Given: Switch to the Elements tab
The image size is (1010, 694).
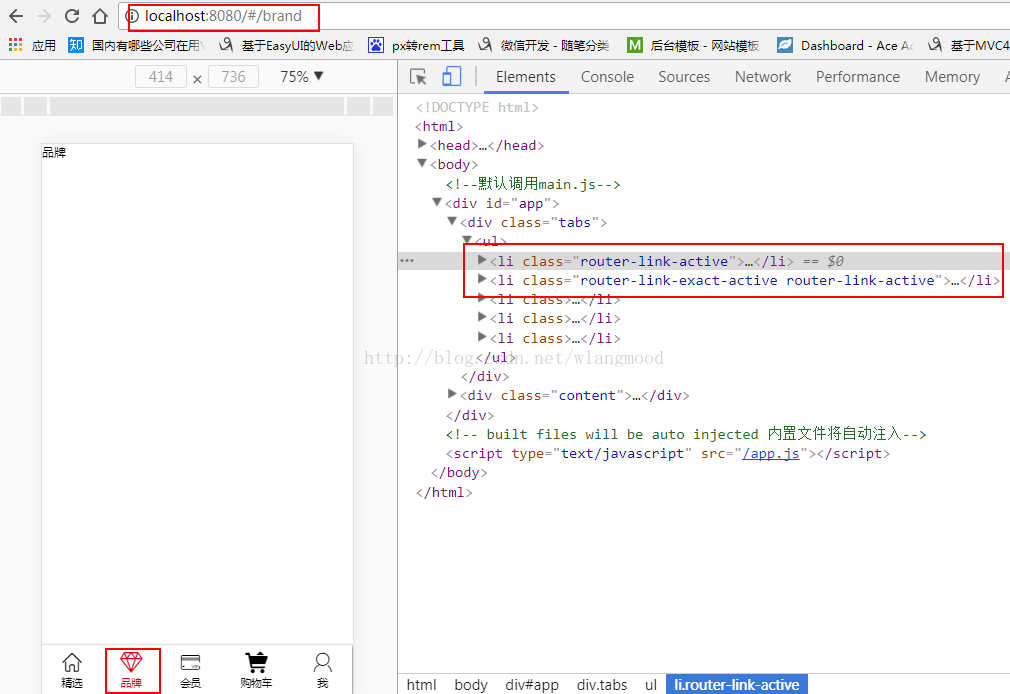Looking at the screenshot, I should [x=526, y=77].
